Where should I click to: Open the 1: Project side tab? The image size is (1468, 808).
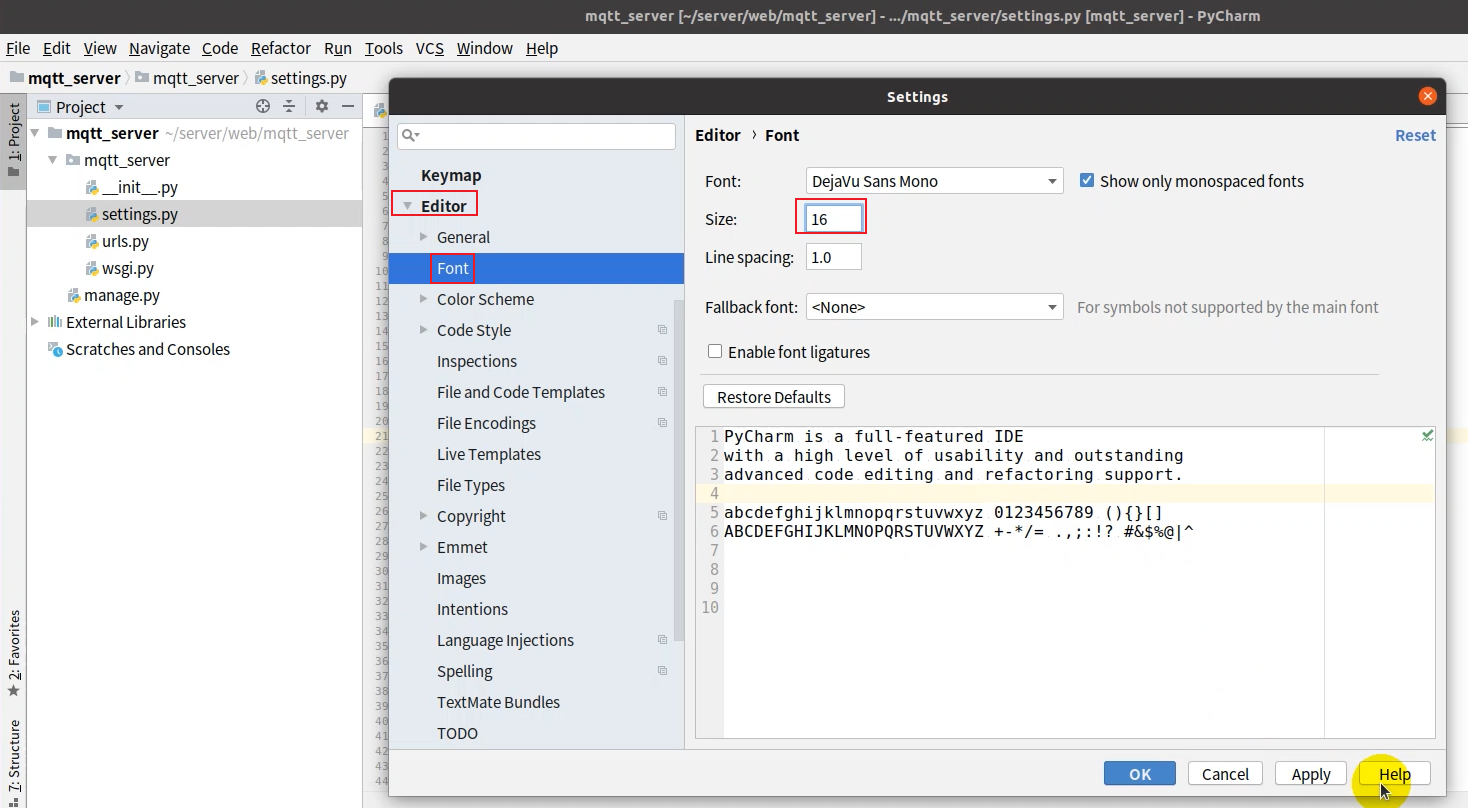pos(14,140)
